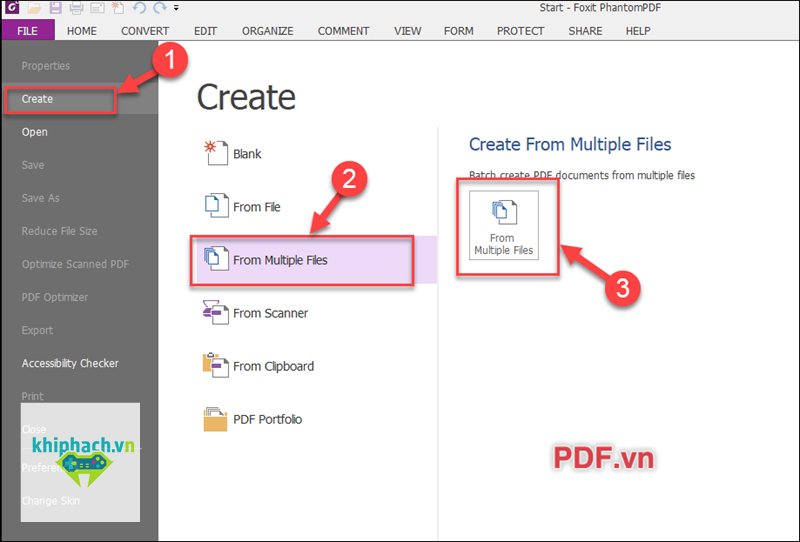
Task: Click Export in the File sidebar
Action: tap(37, 331)
